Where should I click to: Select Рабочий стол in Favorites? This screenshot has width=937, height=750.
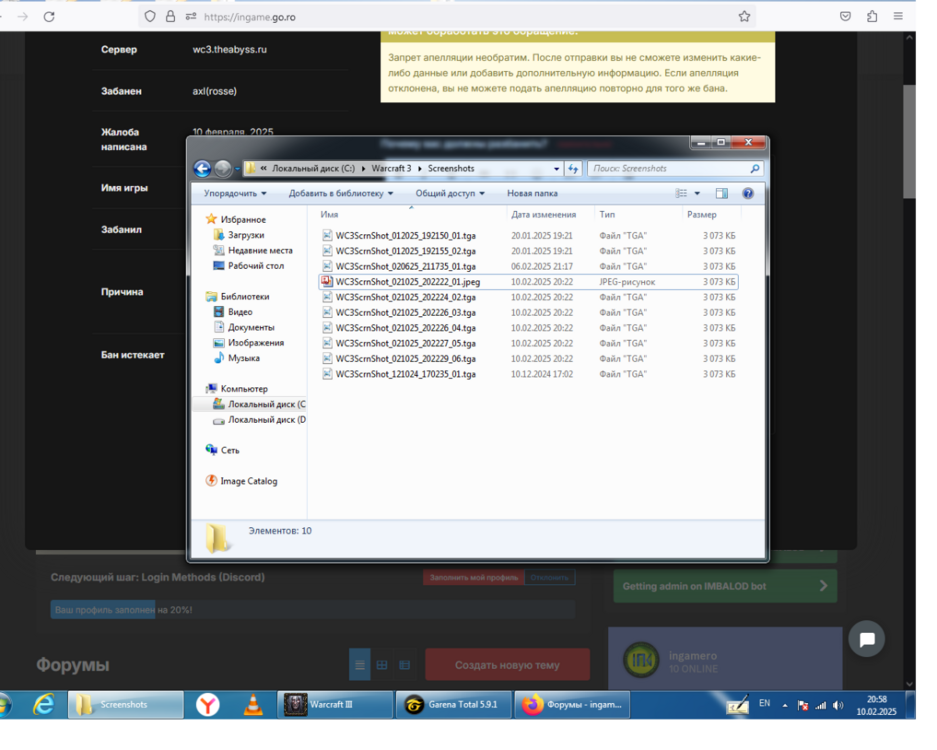pyautogui.click(x=255, y=266)
